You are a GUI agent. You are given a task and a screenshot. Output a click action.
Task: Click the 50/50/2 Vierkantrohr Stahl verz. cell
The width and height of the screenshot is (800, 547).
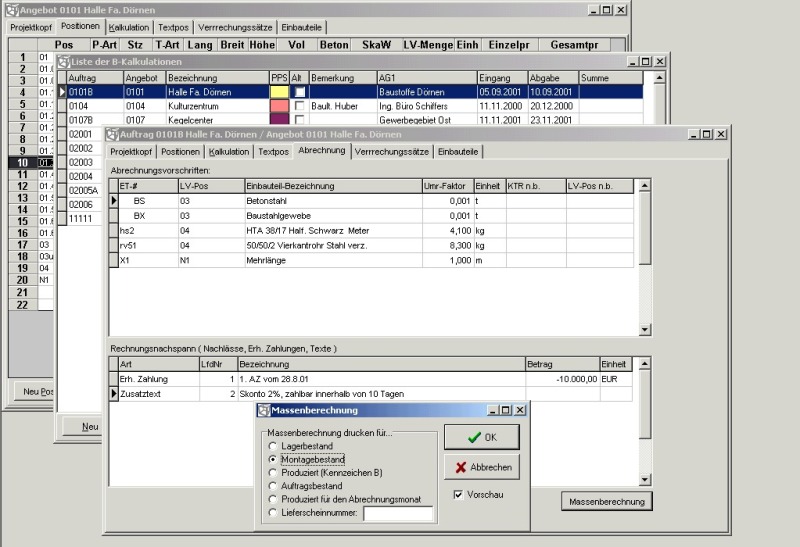(x=334, y=245)
